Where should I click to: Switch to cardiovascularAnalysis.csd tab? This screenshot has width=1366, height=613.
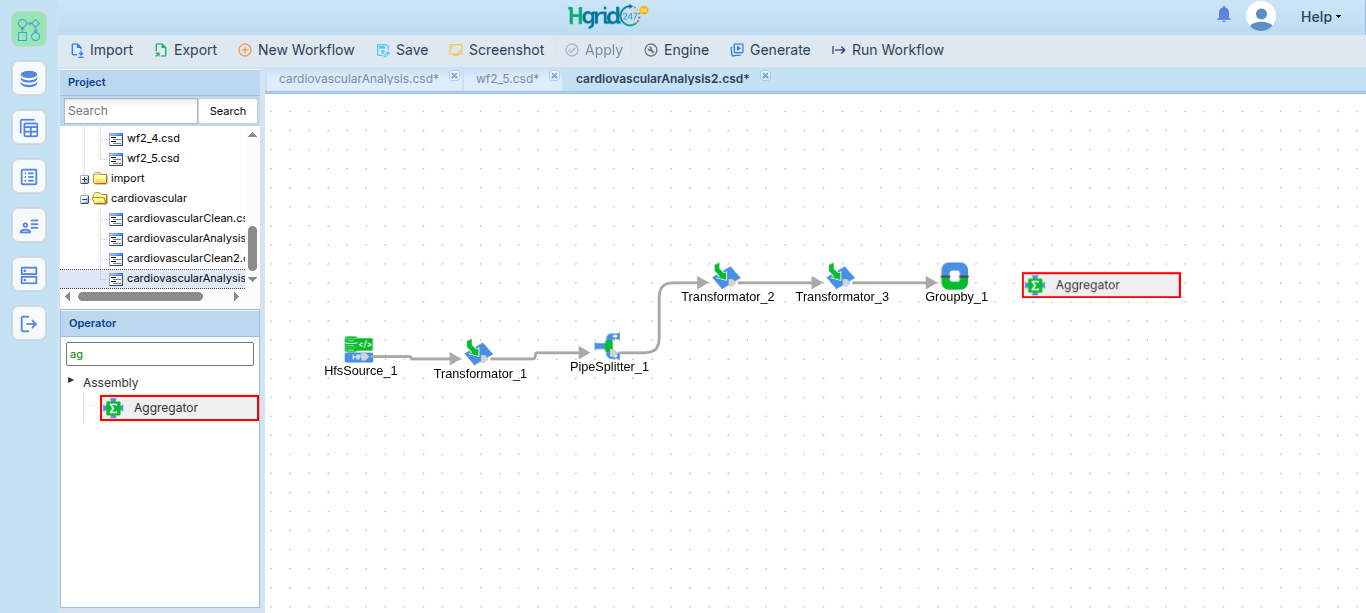click(358, 78)
